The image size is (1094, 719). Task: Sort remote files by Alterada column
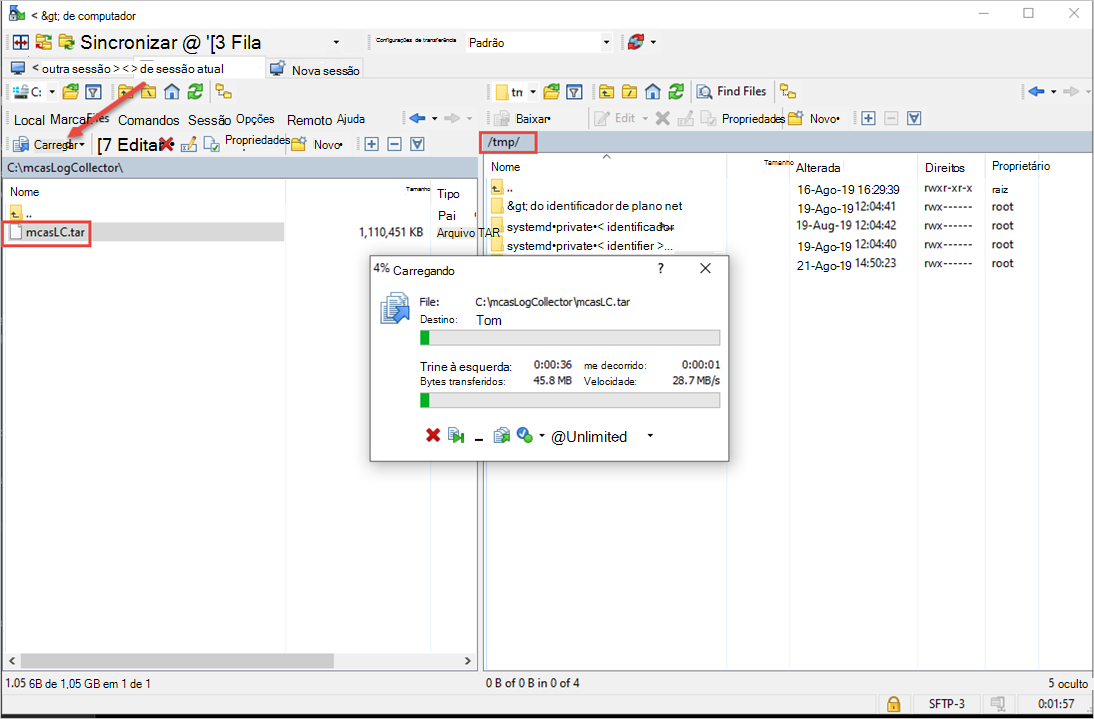point(818,167)
